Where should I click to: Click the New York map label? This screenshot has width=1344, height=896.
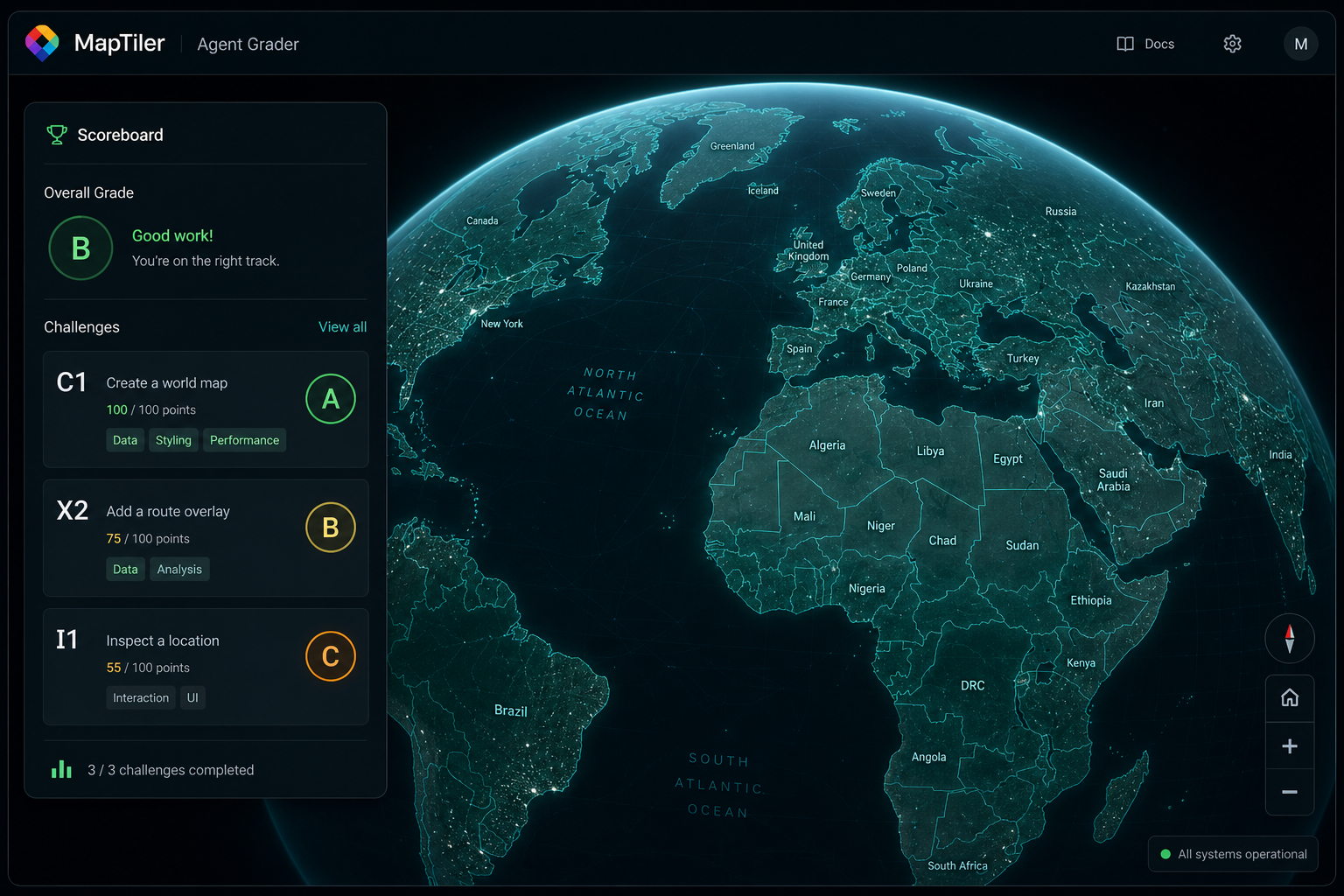(501, 324)
